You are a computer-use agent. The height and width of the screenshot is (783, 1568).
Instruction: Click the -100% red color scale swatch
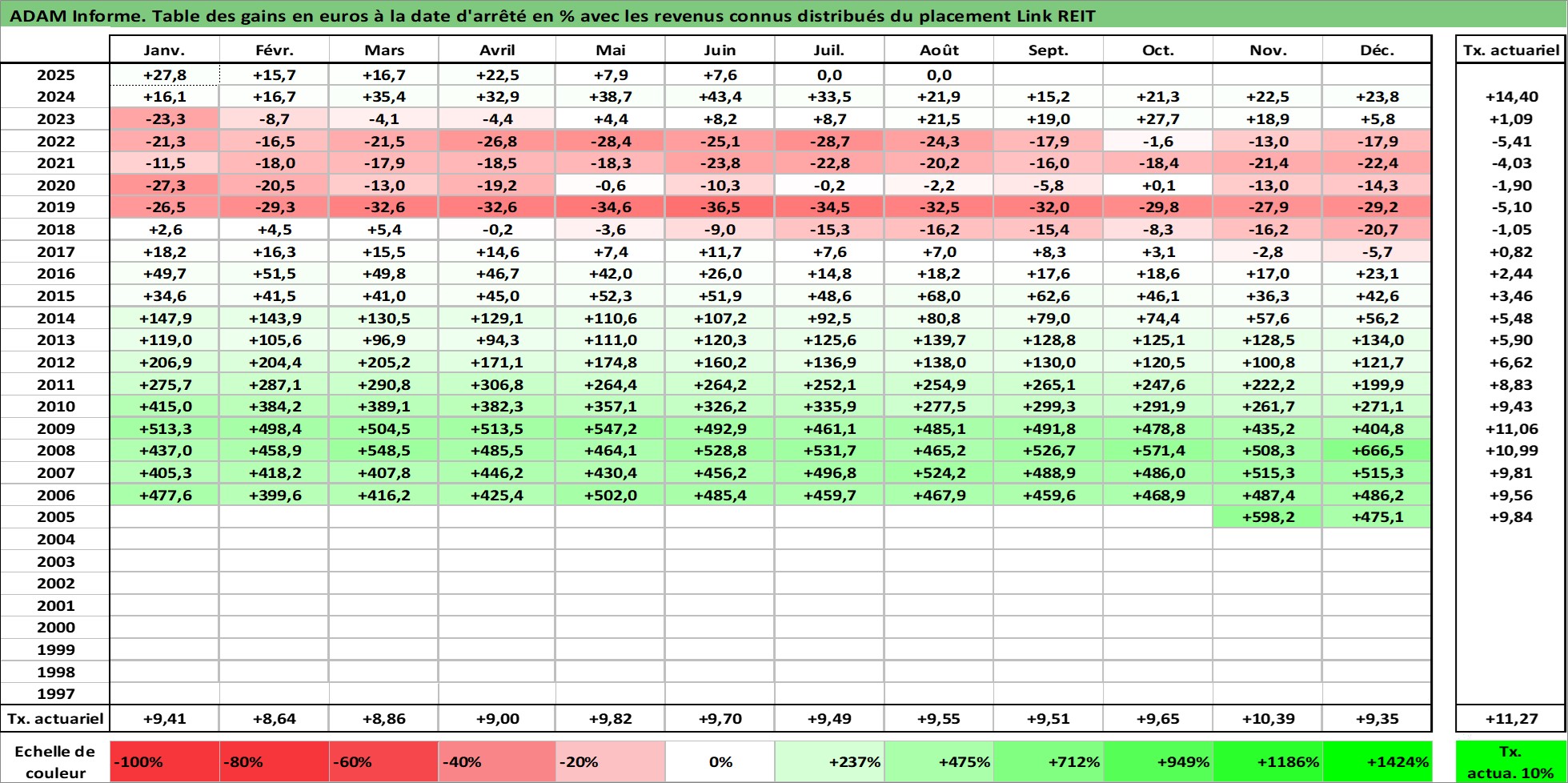(164, 762)
